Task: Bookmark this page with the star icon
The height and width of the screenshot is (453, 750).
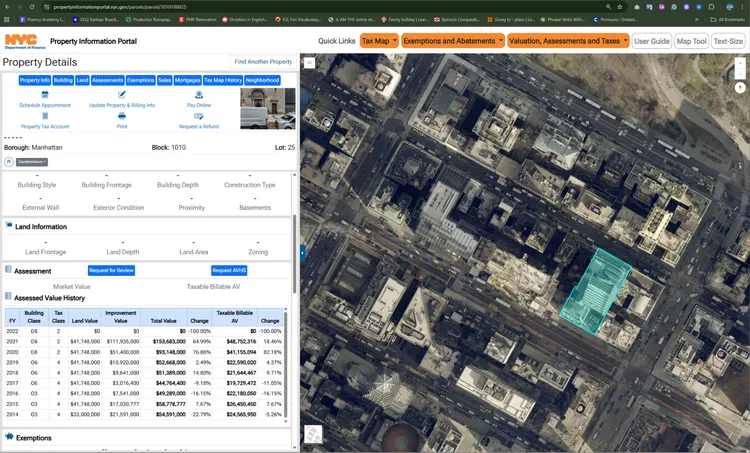Action: (x=620, y=6)
